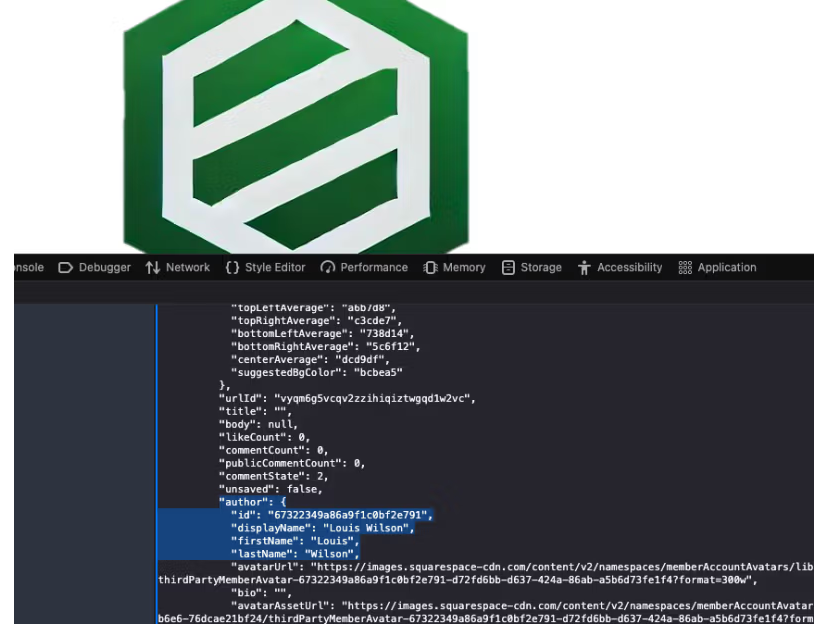Click the "lastName": "Wilson" line
This screenshot has height=630, width=827.
tap(294, 554)
